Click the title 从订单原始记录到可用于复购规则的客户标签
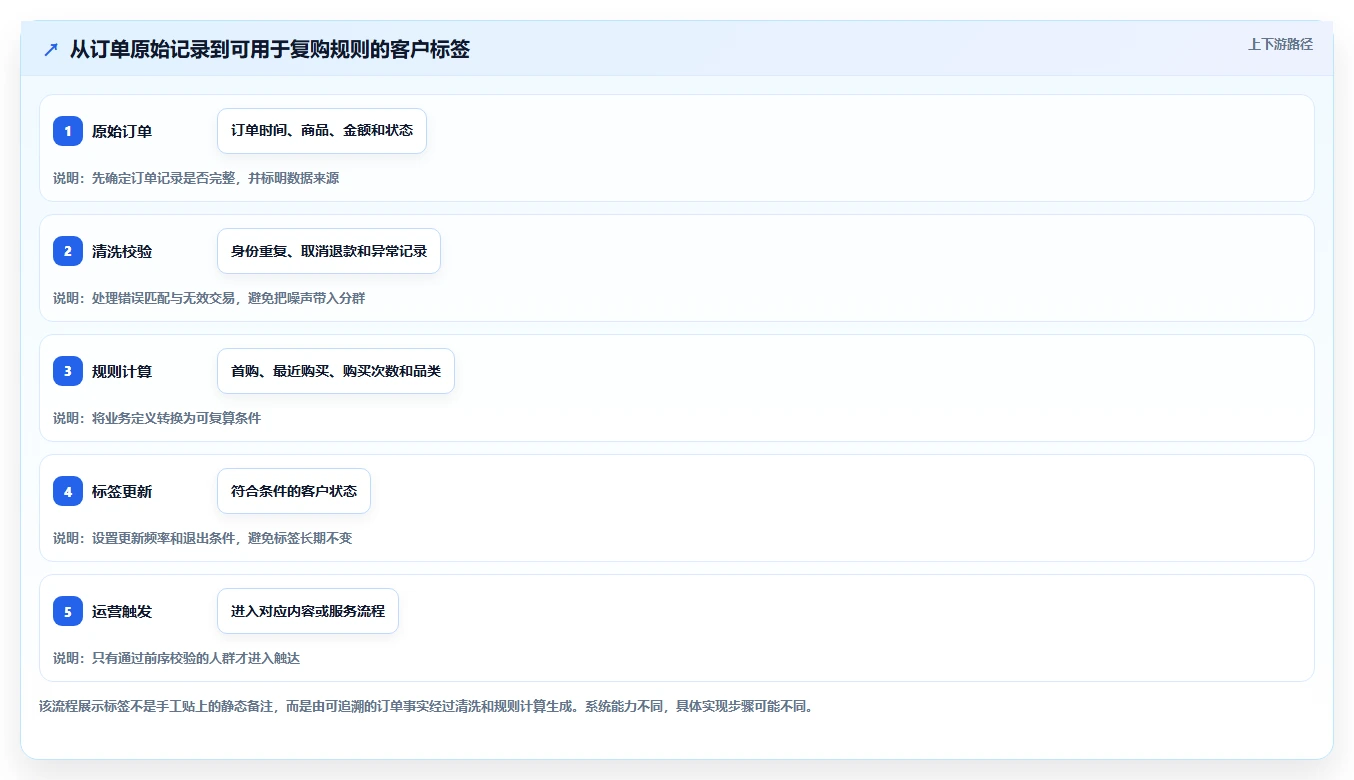Screen dimensions: 1354x780 [x=269, y=49]
